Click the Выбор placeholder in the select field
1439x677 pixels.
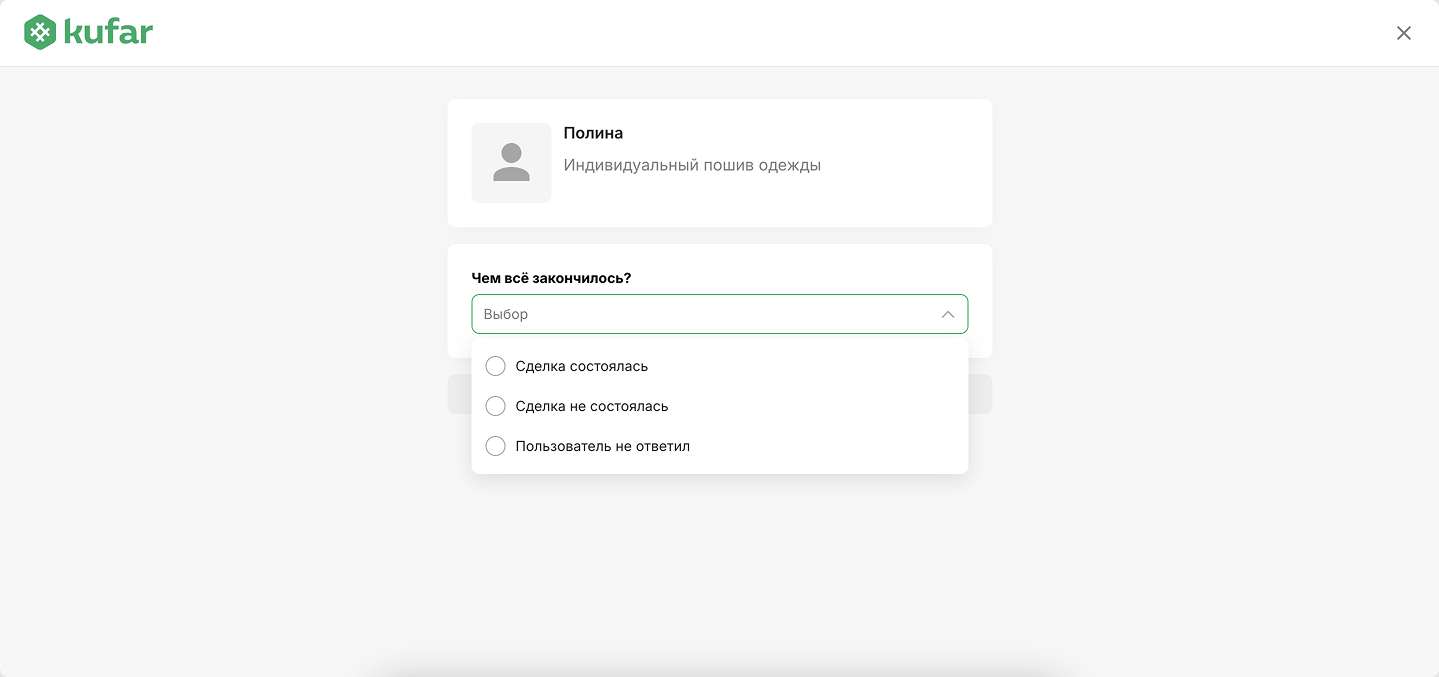506,314
